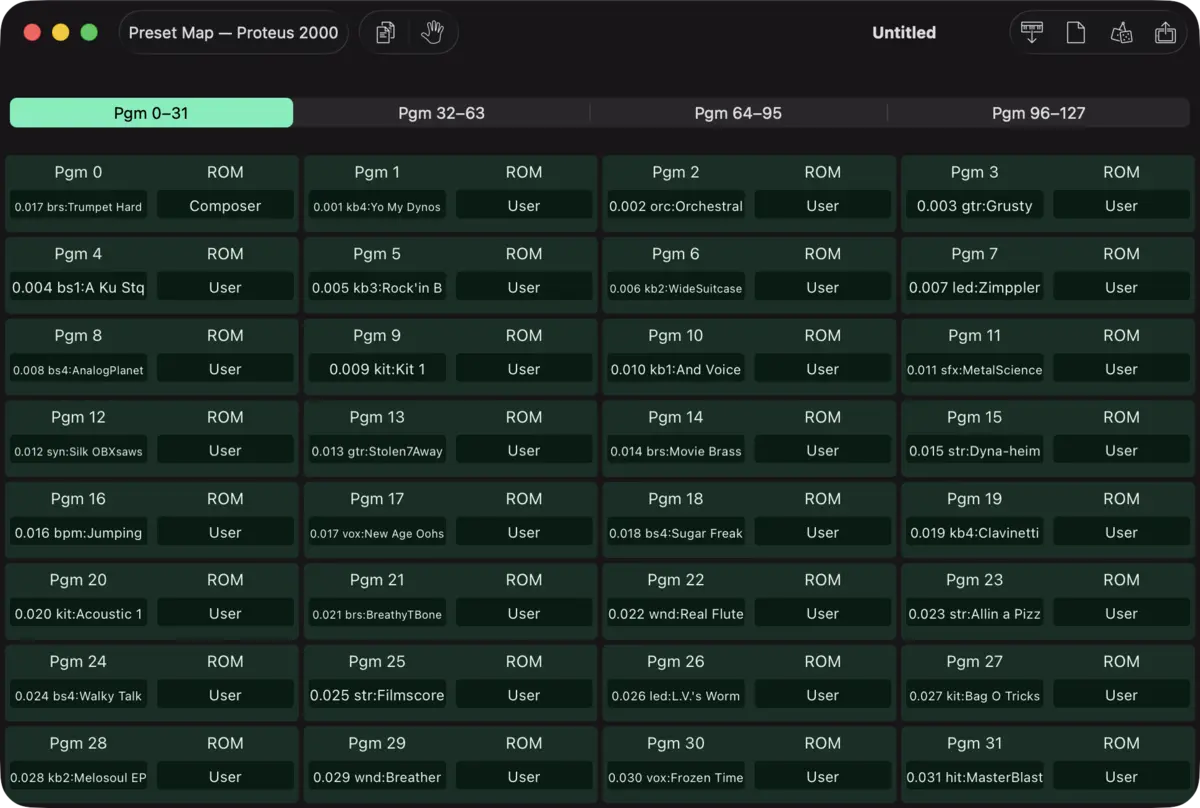This screenshot has width=1200, height=808.
Task: Click the Pgm 26 label
Action: [676, 662]
